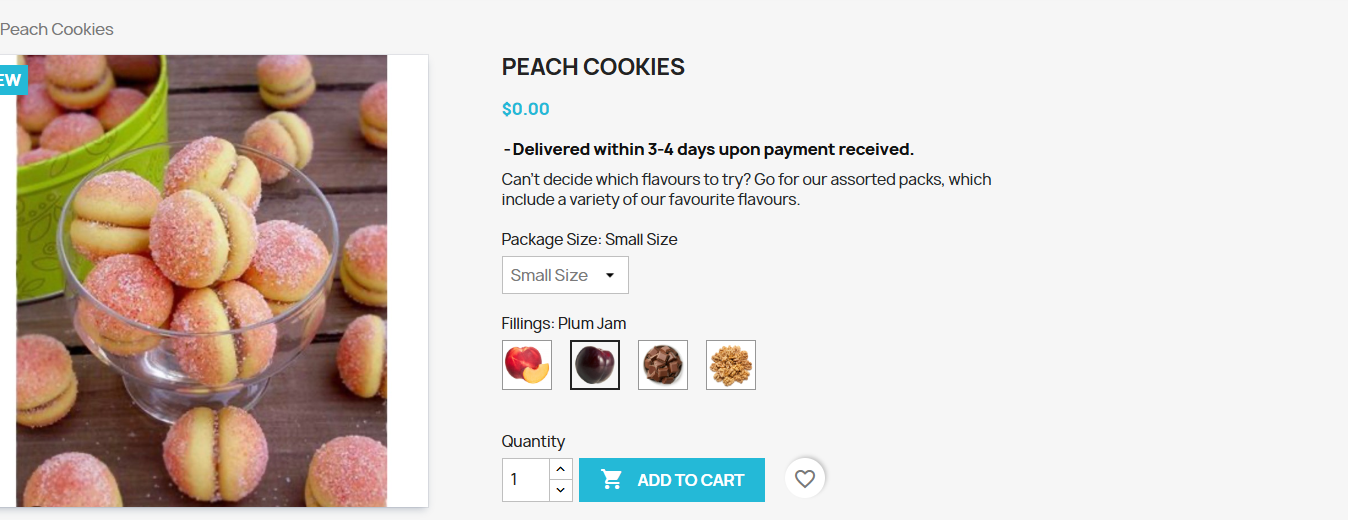The height and width of the screenshot is (520, 1348).
Task: Select the Plum Jam filling swatch
Action: [x=595, y=365]
